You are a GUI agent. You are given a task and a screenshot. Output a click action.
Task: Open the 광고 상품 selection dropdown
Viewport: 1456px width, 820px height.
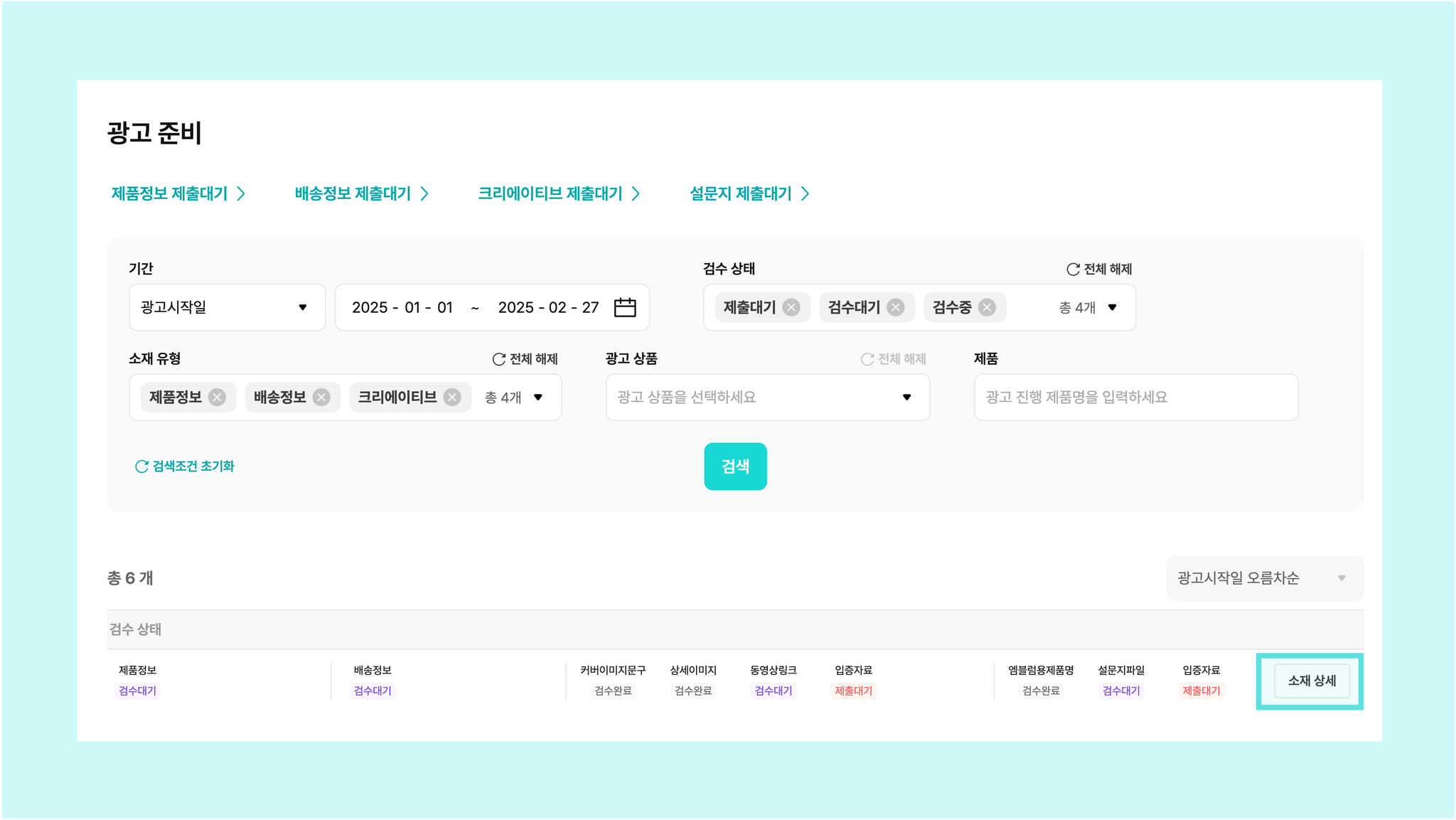[768, 397]
